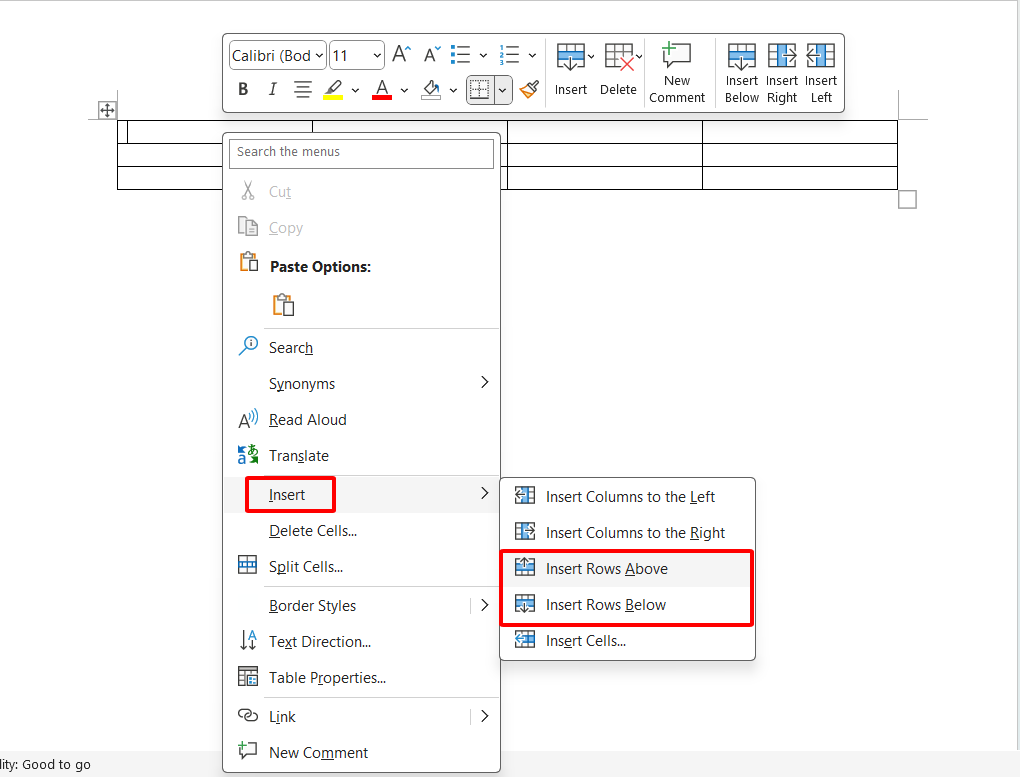Click the Insert Below icon
This screenshot has width=1020, height=777.
742,72
